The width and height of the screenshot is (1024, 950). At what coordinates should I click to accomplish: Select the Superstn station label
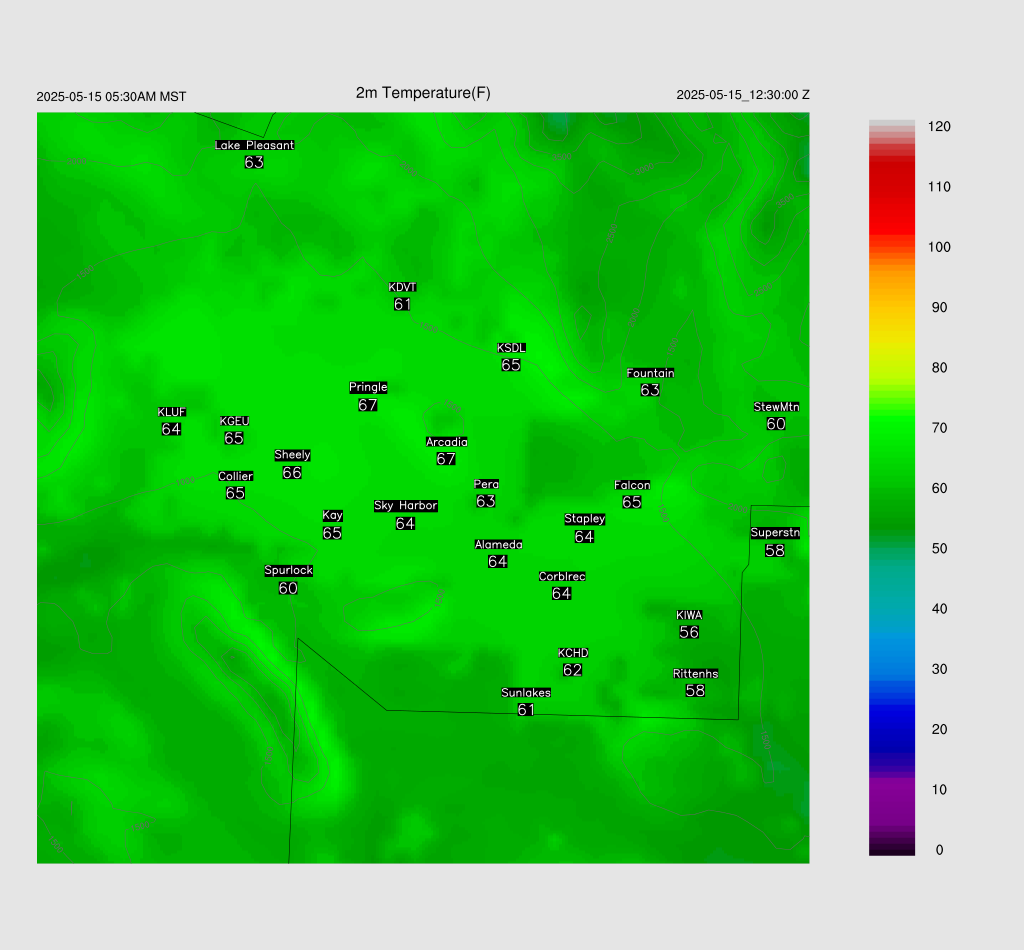click(x=775, y=533)
